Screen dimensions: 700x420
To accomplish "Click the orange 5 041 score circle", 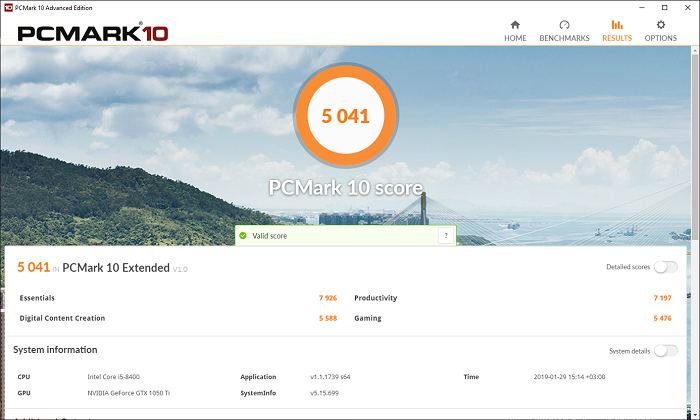I will [x=346, y=116].
